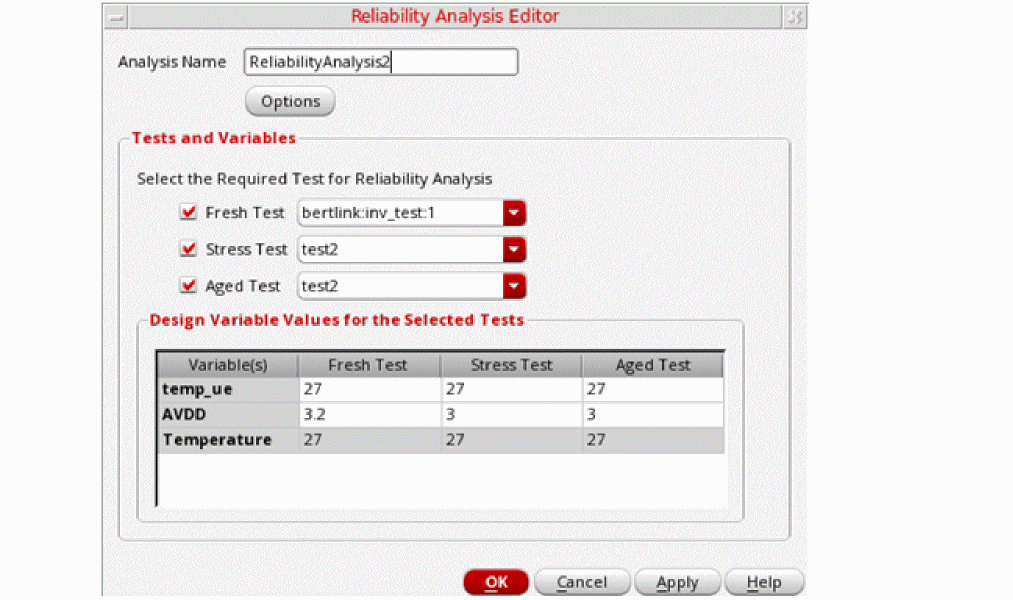
Task: Open the window menu icon in title bar
Action: tap(116, 17)
